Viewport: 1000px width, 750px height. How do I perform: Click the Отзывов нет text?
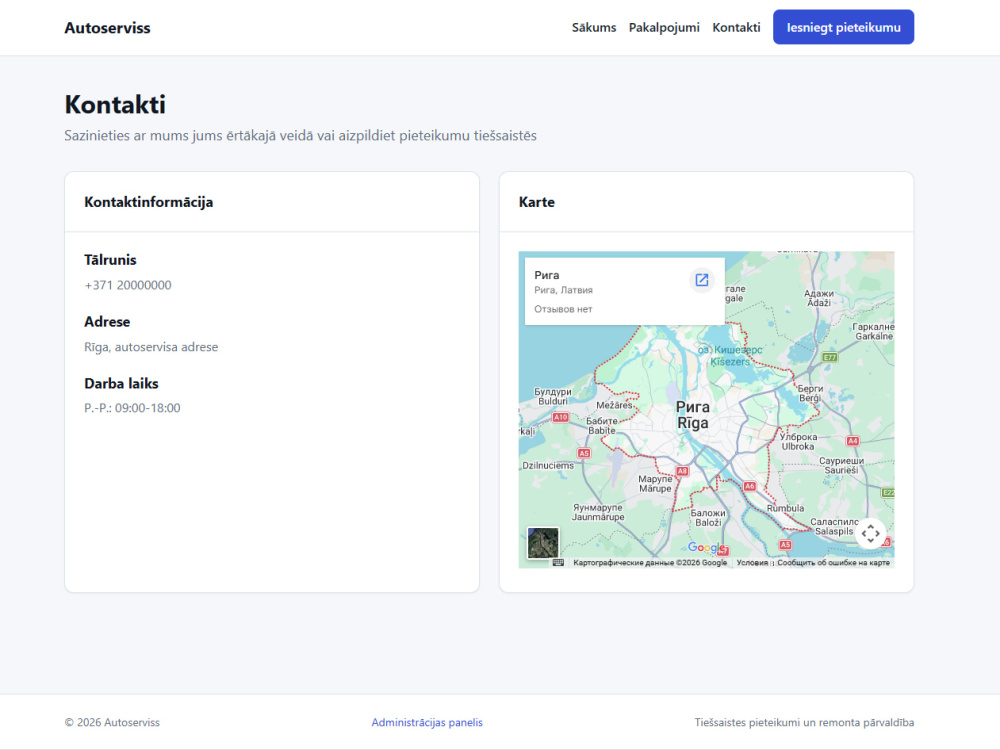(x=563, y=309)
